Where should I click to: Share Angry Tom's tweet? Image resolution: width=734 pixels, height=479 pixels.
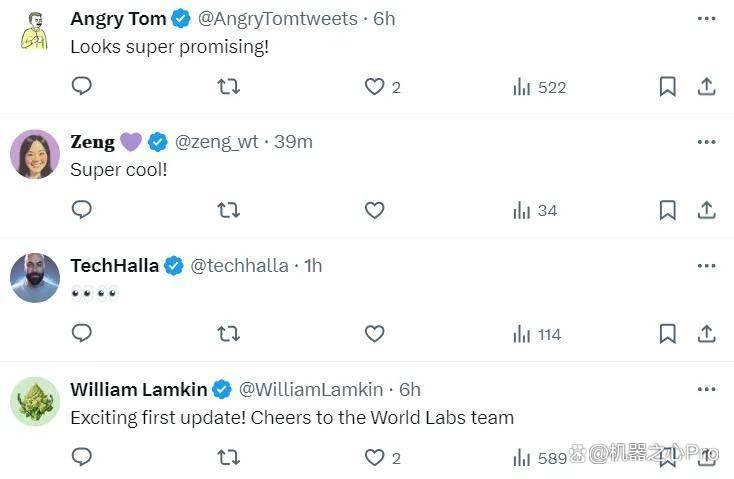pos(706,87)
